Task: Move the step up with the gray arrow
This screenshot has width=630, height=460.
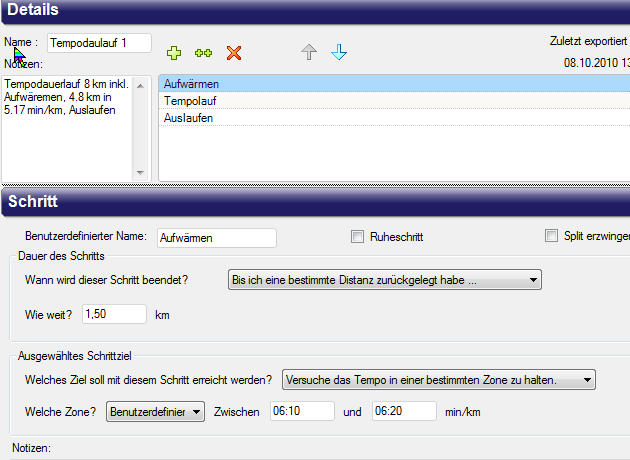Action: [x=309, y=53]
